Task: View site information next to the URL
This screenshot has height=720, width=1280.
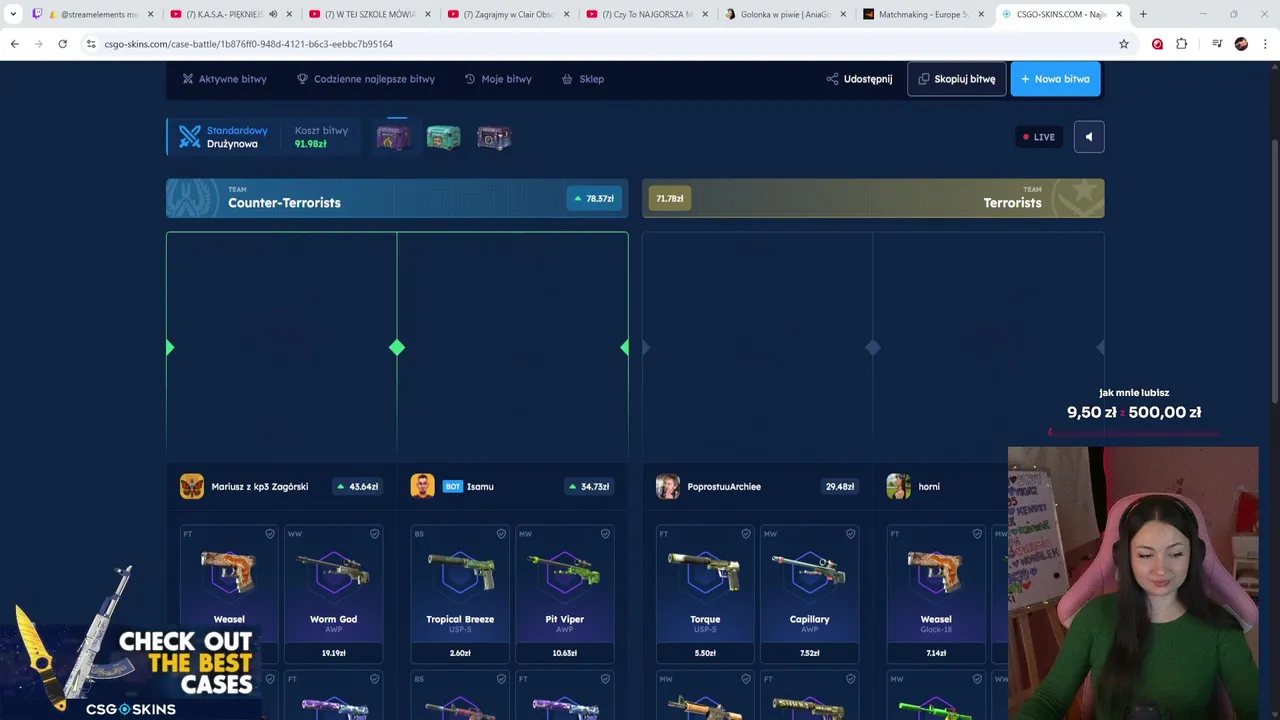Action: coord(90,44)
